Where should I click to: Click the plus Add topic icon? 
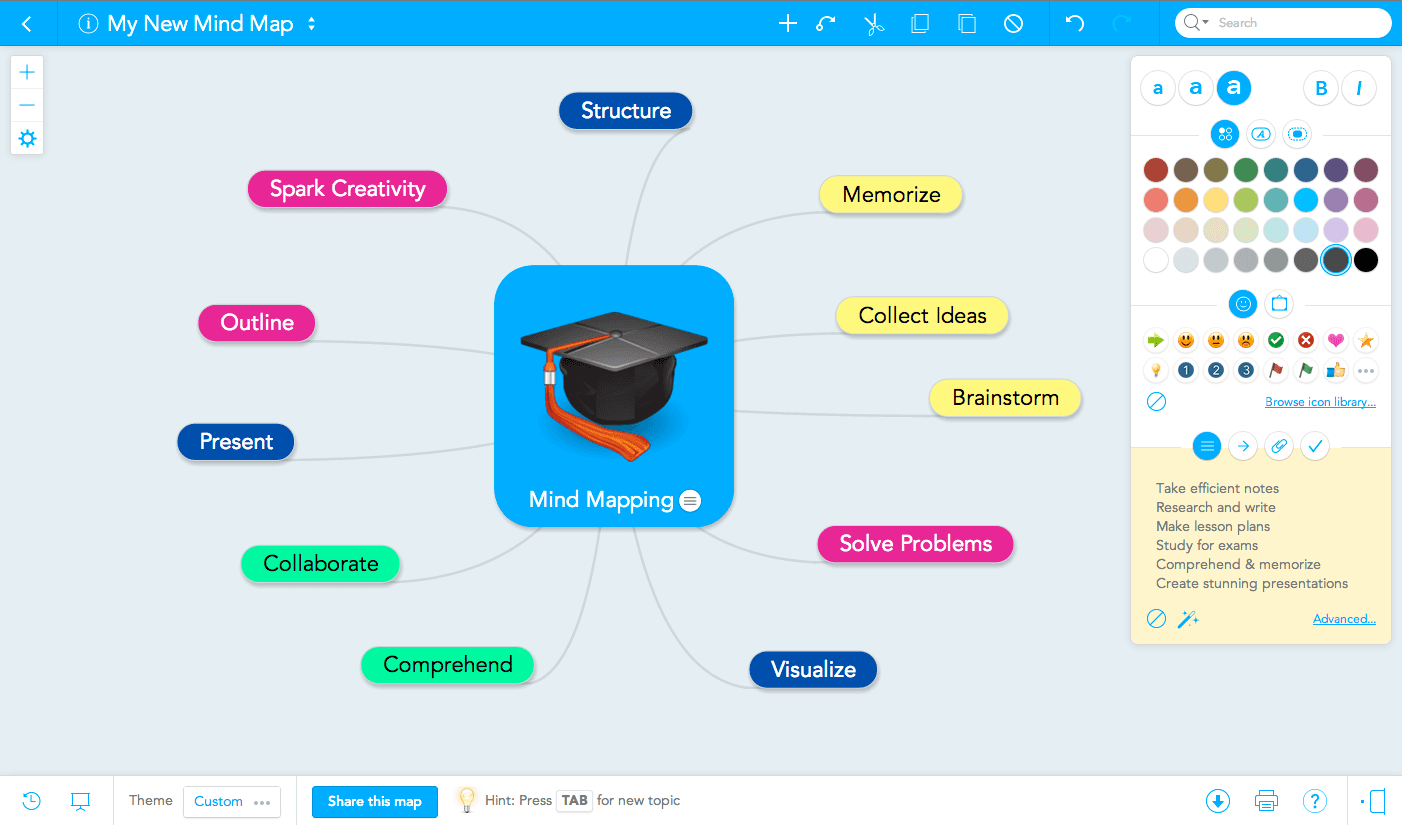(788, 24)
